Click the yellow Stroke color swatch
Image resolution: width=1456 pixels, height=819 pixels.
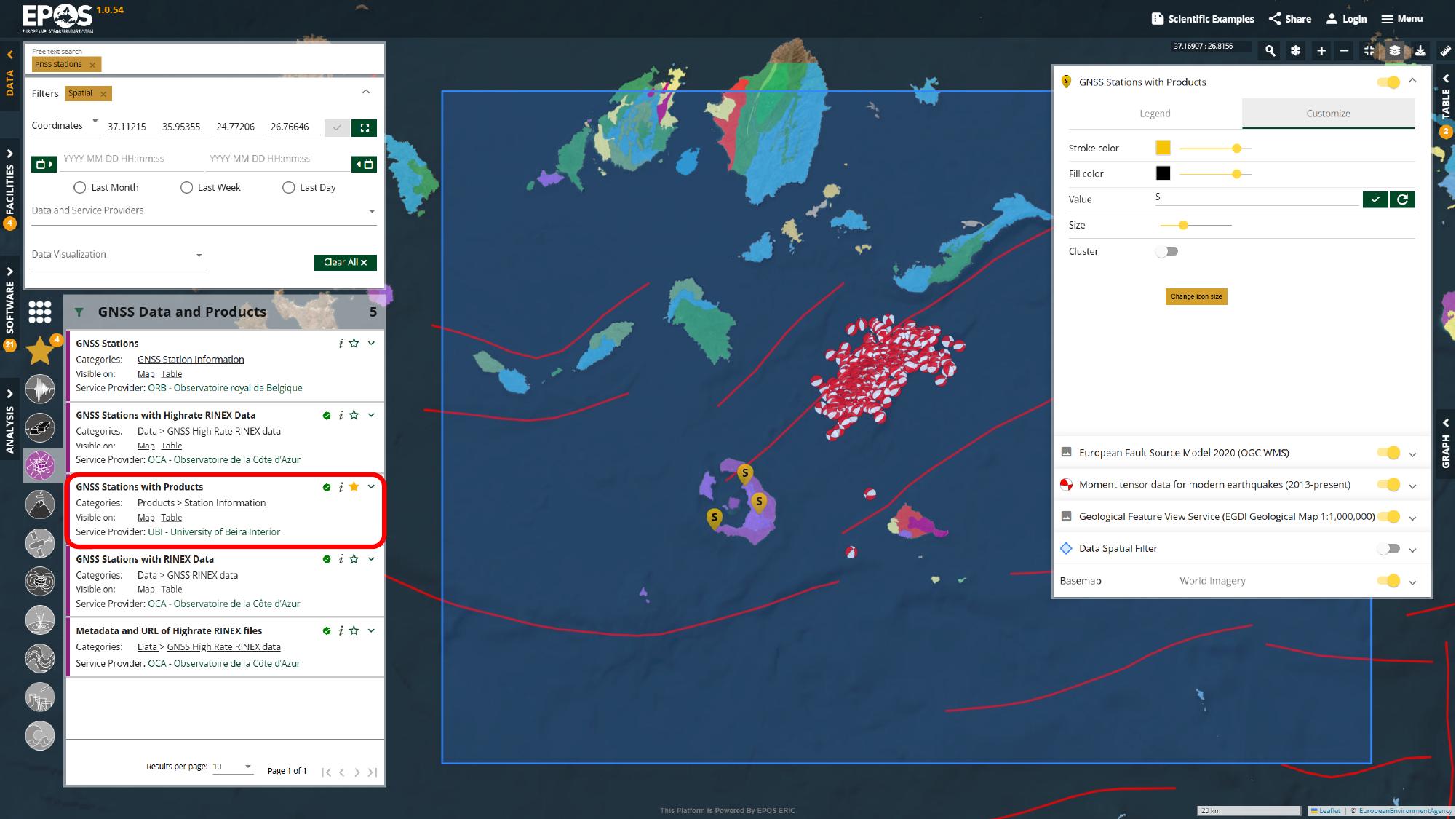pos(1163,147)
